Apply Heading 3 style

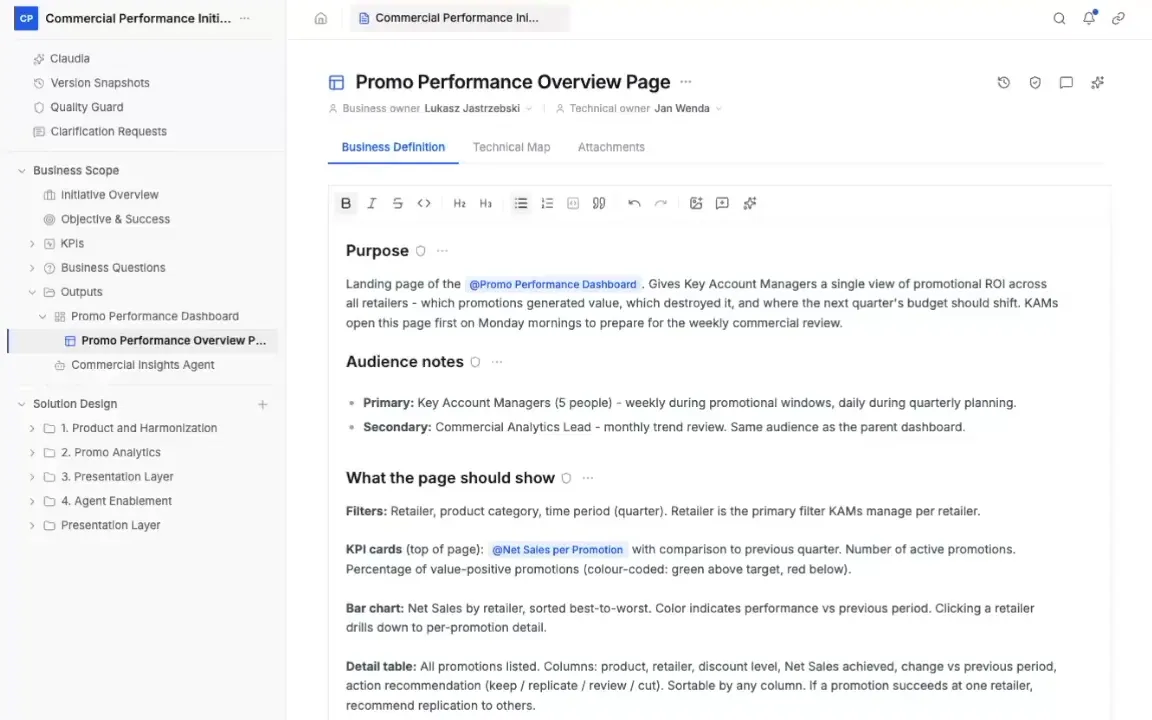pyautogui.click(x=486, y=204)
